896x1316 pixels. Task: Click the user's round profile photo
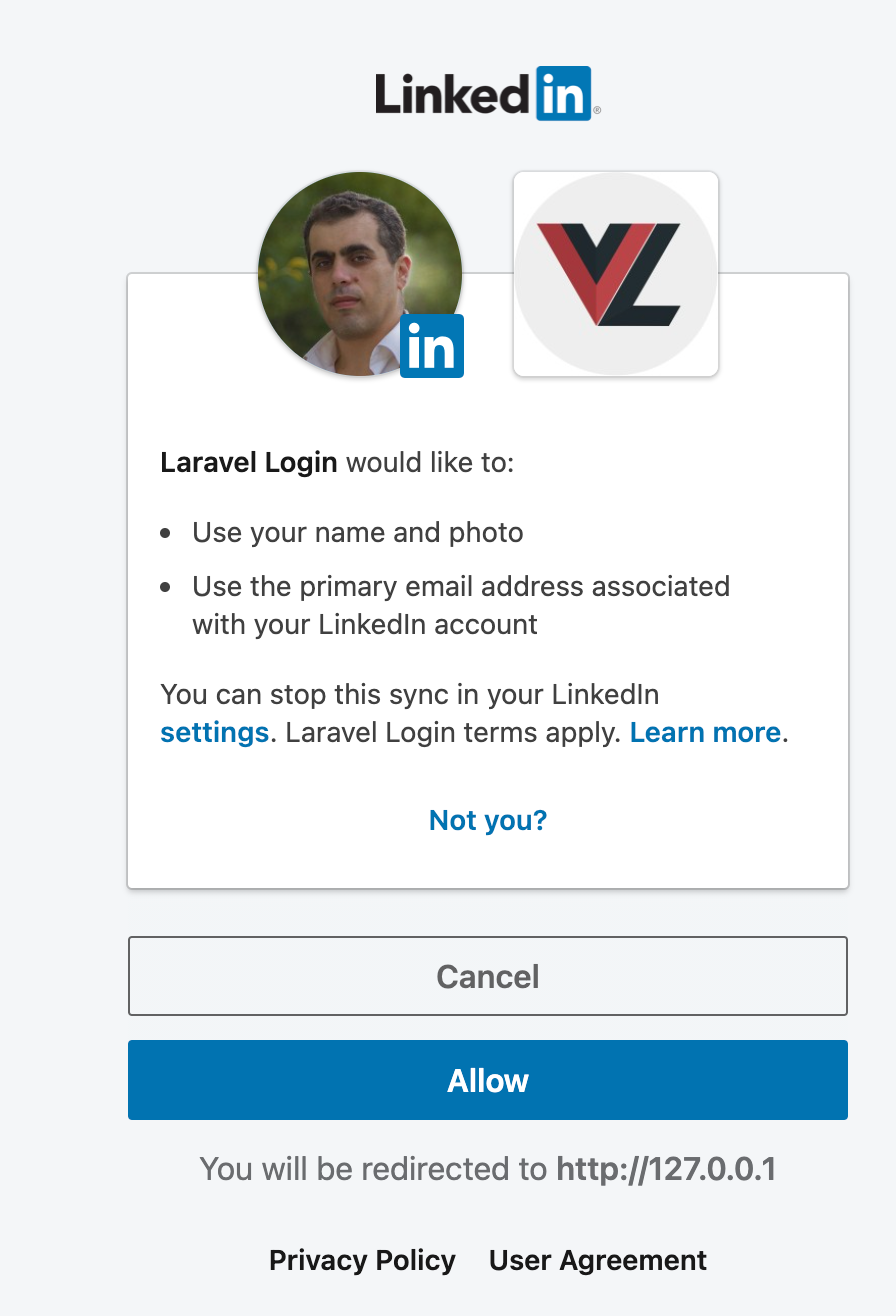coord(360,274)
